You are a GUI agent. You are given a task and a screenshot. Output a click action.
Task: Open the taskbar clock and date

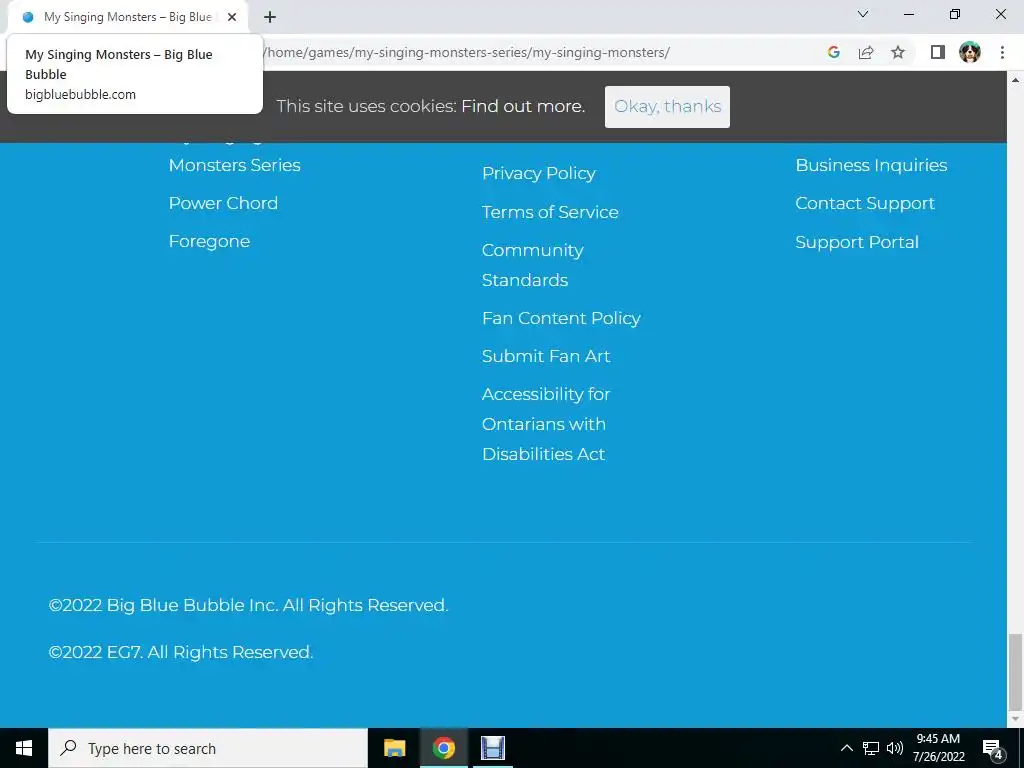tap(938, 748)
